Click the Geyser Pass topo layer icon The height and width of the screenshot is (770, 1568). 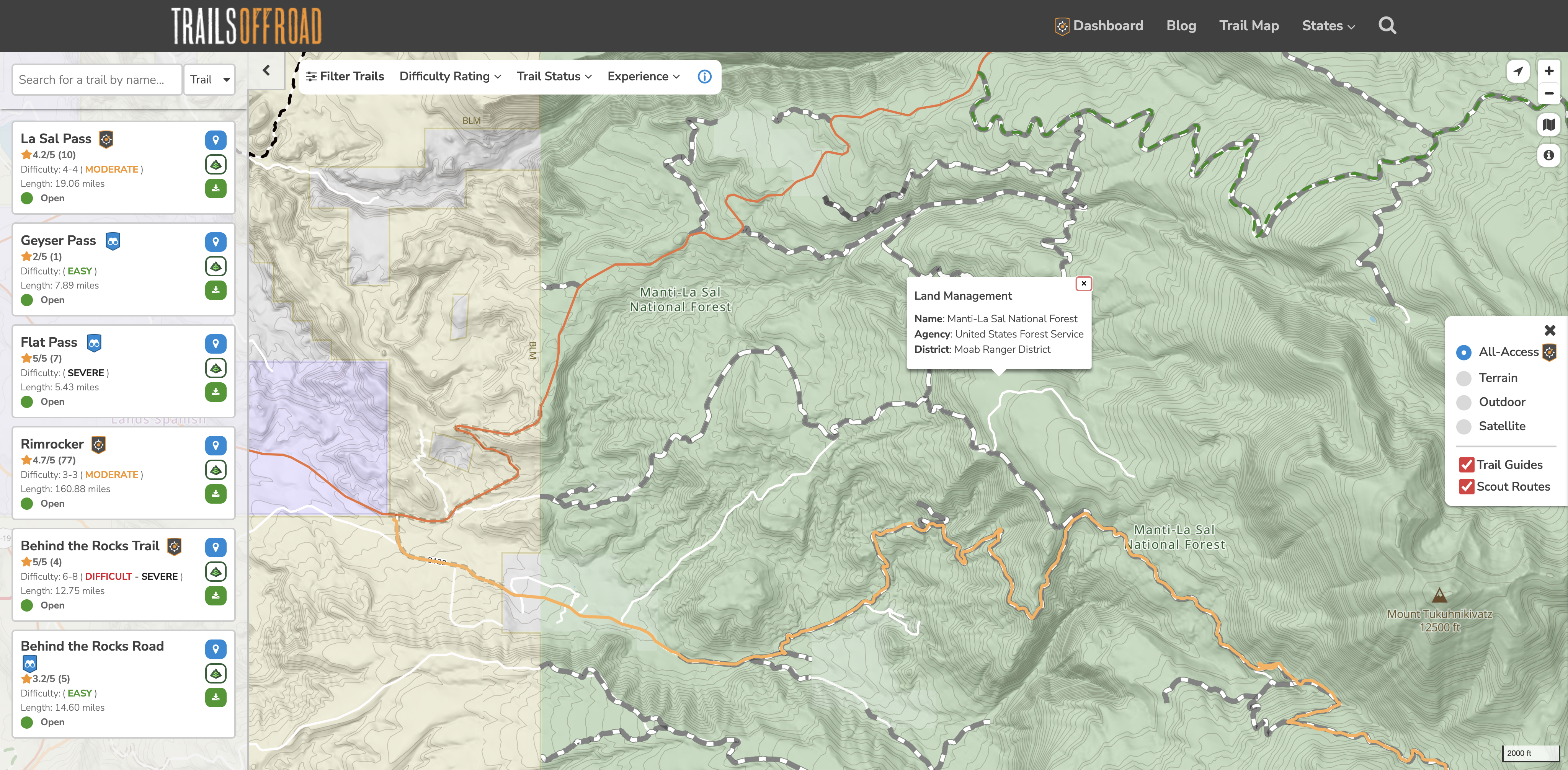216,266
